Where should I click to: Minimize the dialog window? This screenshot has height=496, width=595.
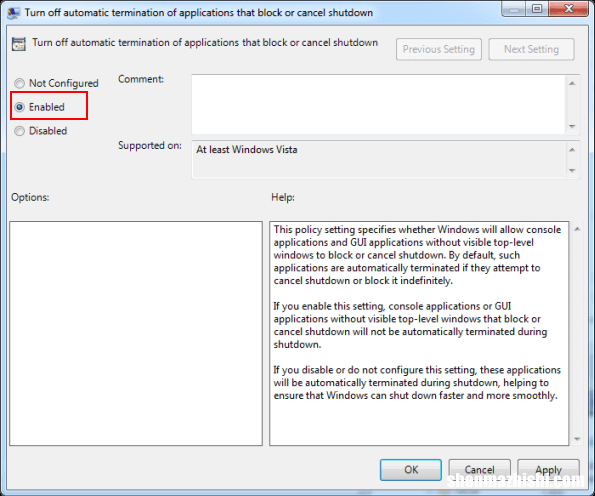(514, 9)
